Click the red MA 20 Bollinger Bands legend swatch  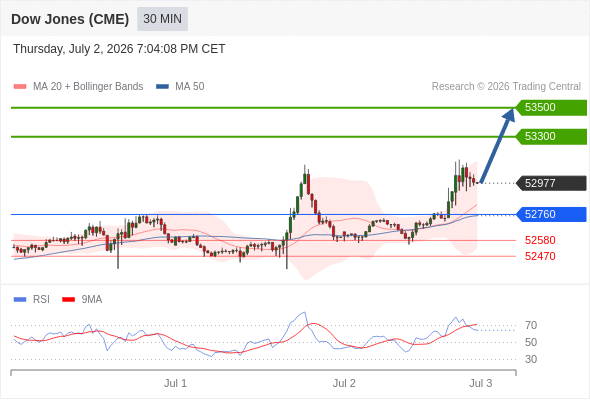20,87
